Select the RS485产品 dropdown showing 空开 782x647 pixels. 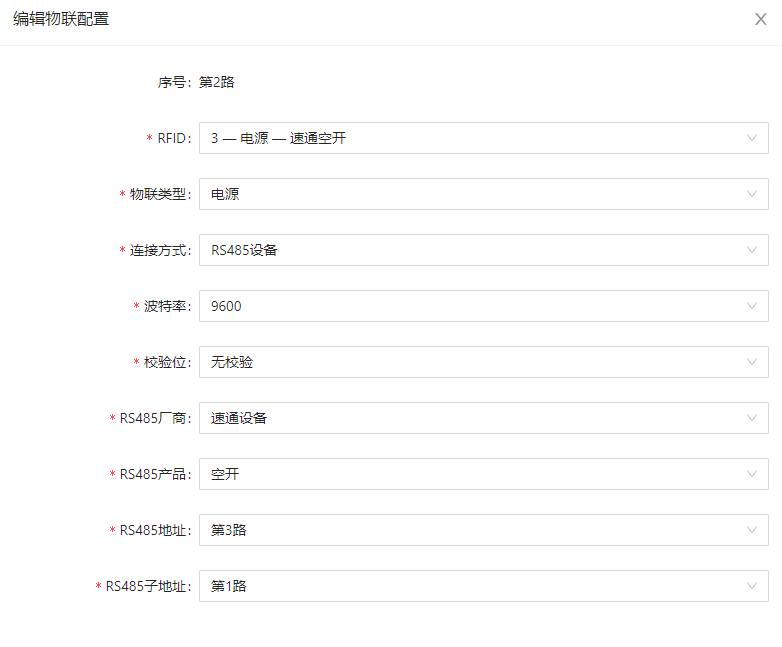point(470,474)
